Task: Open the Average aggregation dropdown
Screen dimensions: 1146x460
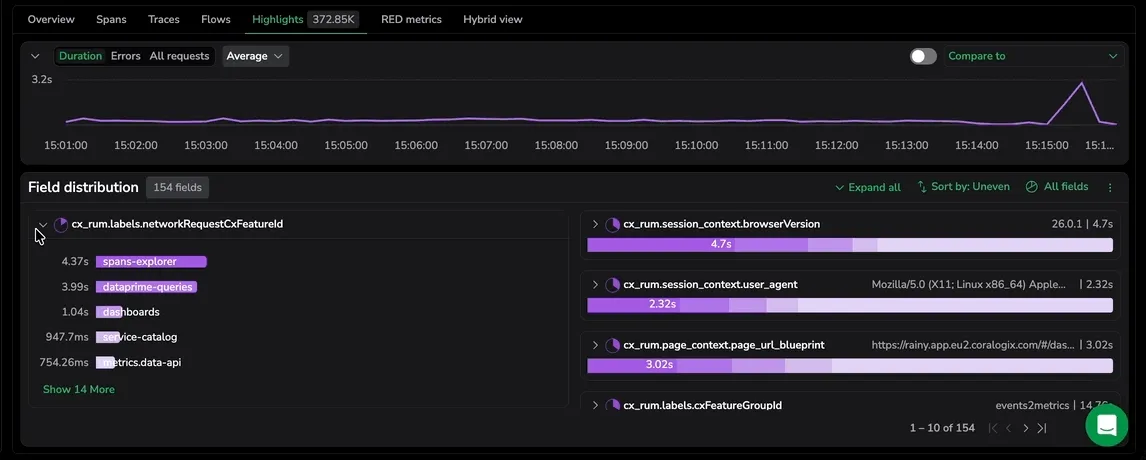Action: (x=255, y=56)
